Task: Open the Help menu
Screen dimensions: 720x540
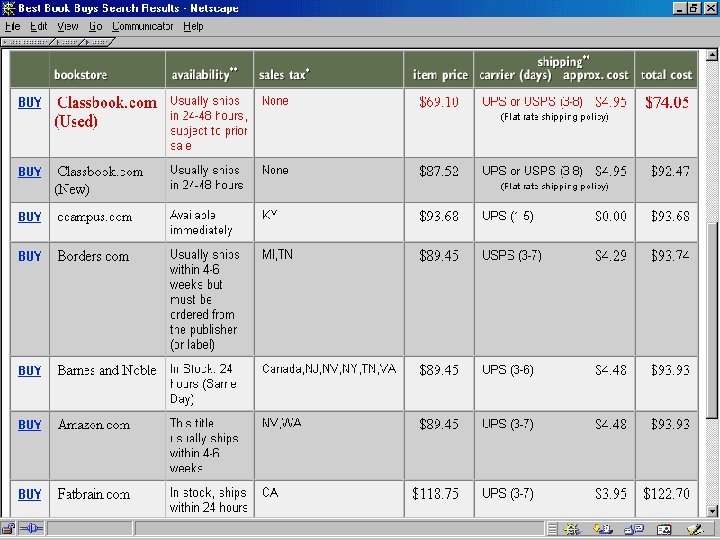Action: tap(193, 27)
